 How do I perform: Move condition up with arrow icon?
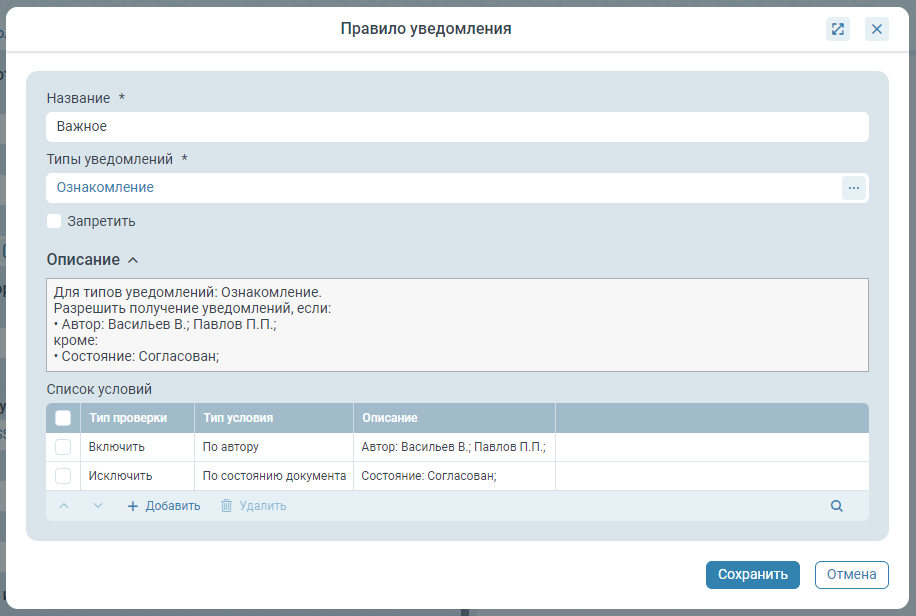click(64, 506)
